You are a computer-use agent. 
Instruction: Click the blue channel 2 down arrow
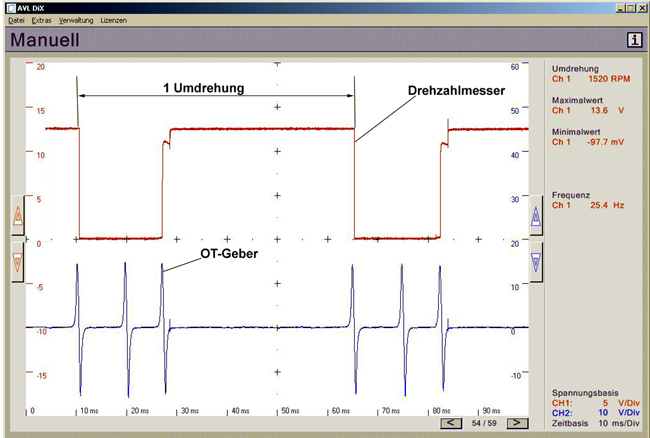[x=535, y=260]
